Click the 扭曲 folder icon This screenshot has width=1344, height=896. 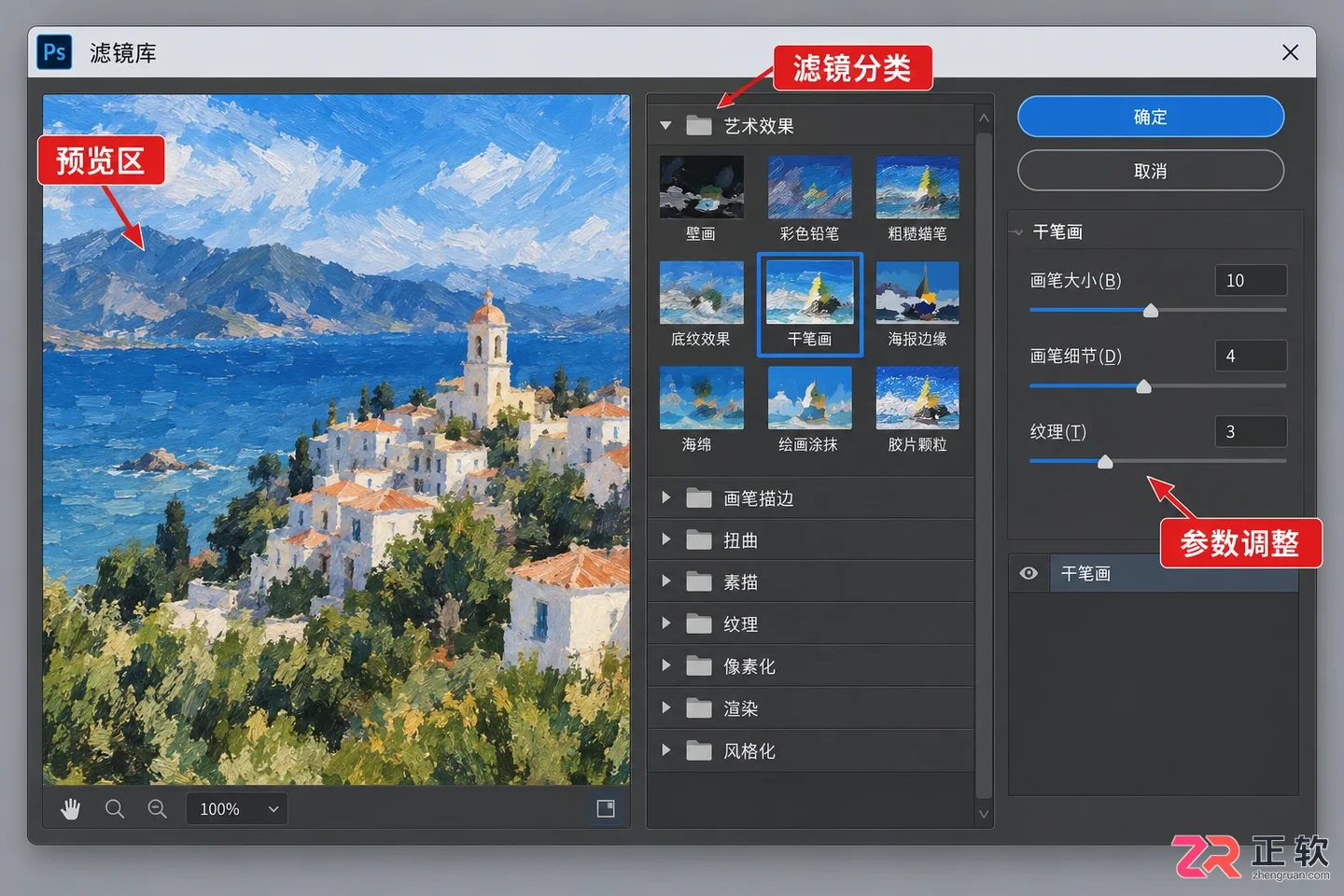[699, 540]
